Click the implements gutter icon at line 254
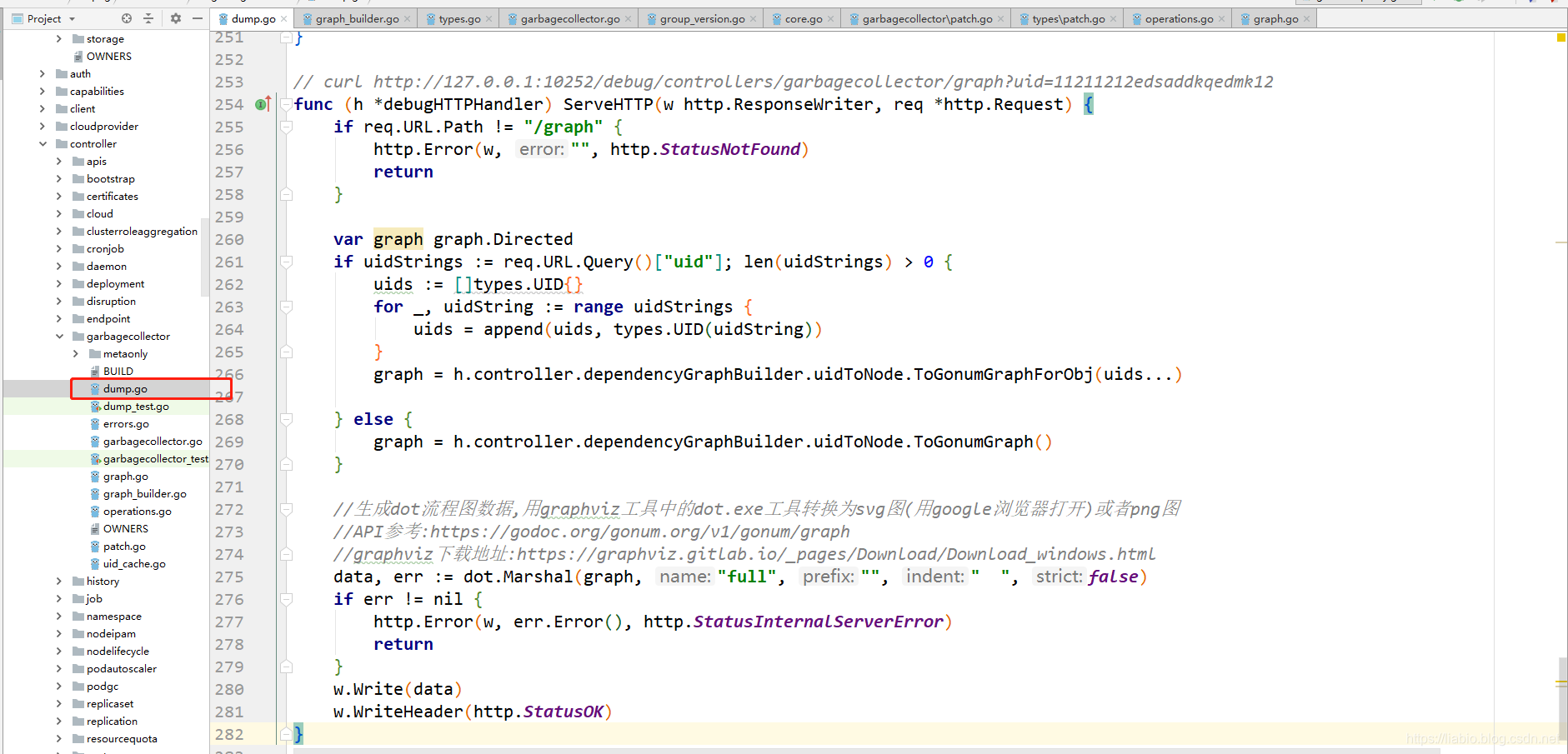 point(263,104)
